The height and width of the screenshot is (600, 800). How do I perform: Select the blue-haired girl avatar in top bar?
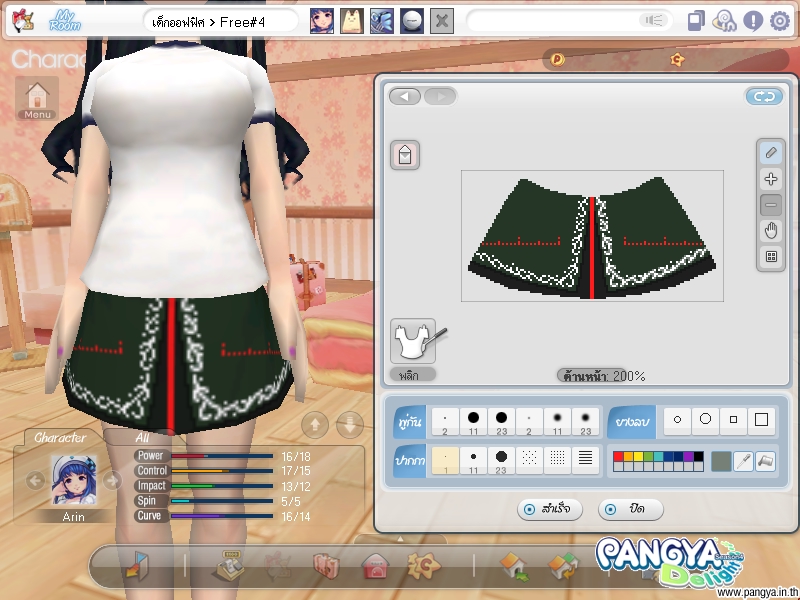[322, 21]
